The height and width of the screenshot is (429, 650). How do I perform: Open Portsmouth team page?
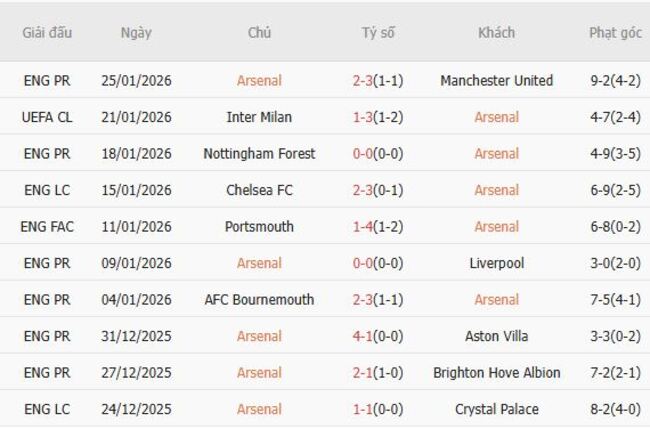tap(259, 227)
